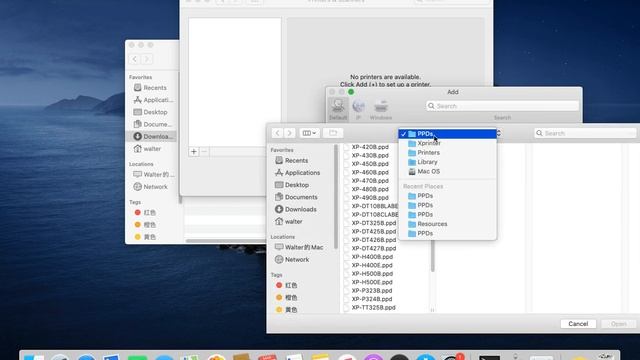Click the plus button to add printer
Screen dimensions: 640x360
point(193,152)
